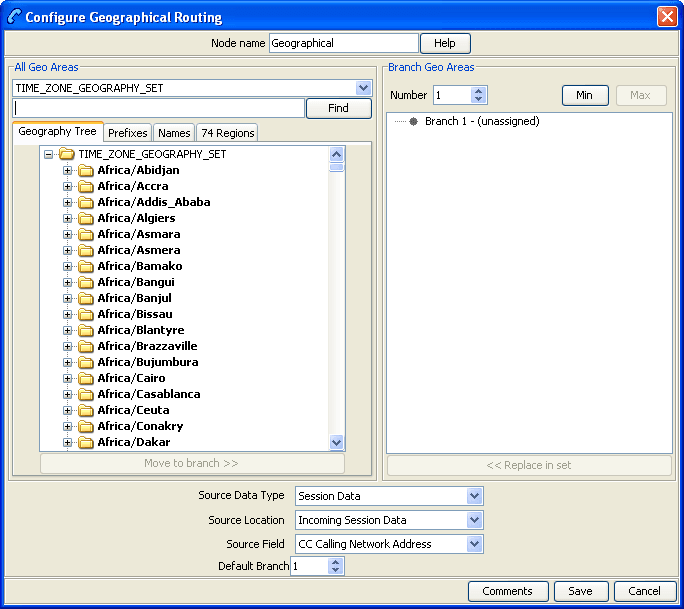Click the Africa/Dakar folder icon
684x609 pixels.
(x=86, y=442)
